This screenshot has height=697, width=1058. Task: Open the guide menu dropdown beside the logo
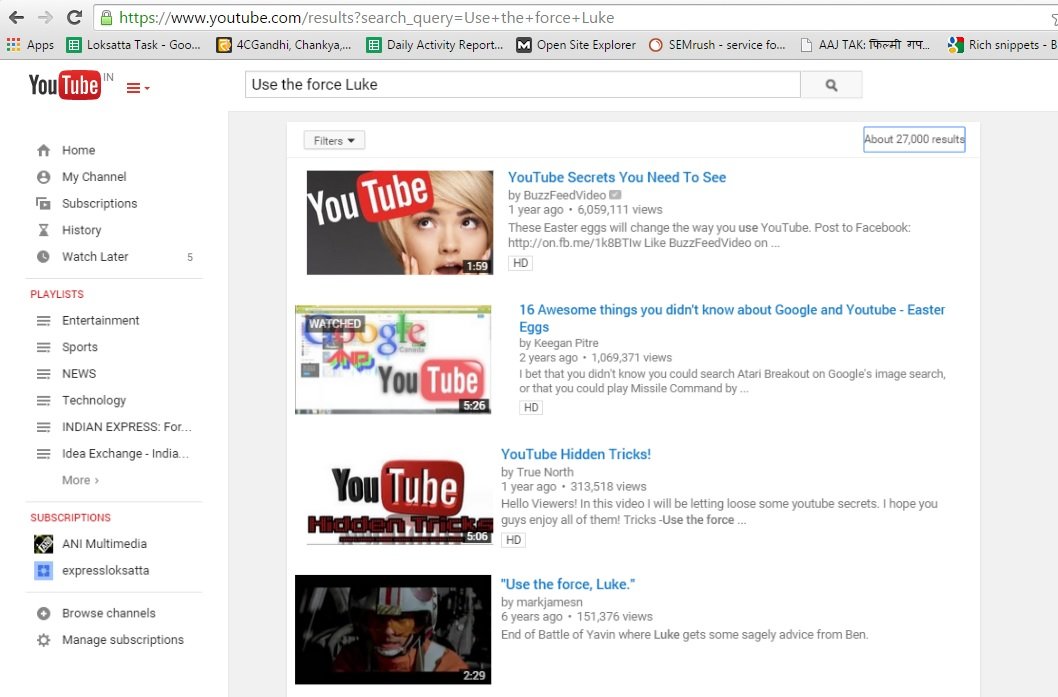(x=138, y=88)
